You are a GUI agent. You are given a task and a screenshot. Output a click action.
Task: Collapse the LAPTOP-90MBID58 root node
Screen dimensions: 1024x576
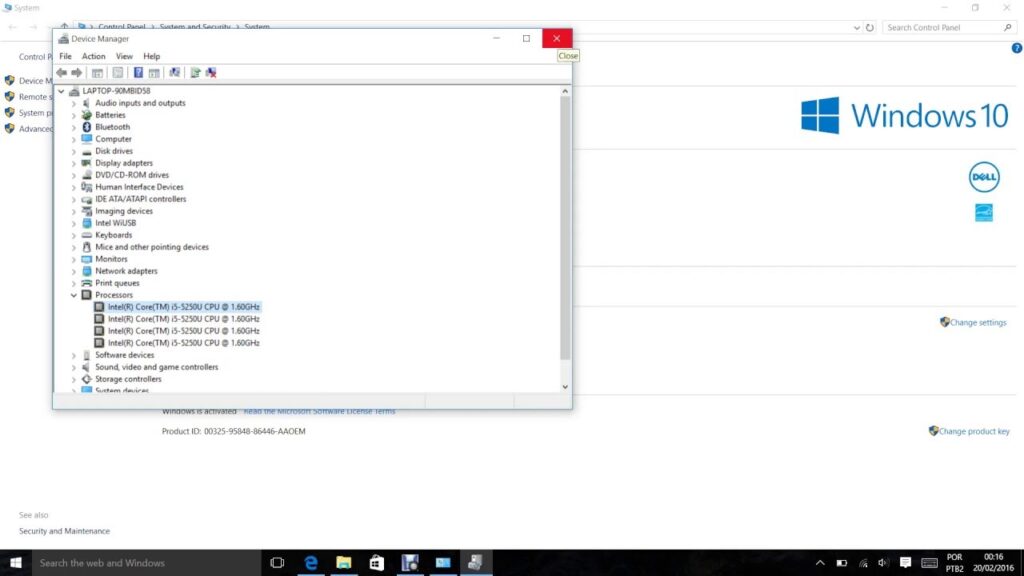tap(61, 91)
